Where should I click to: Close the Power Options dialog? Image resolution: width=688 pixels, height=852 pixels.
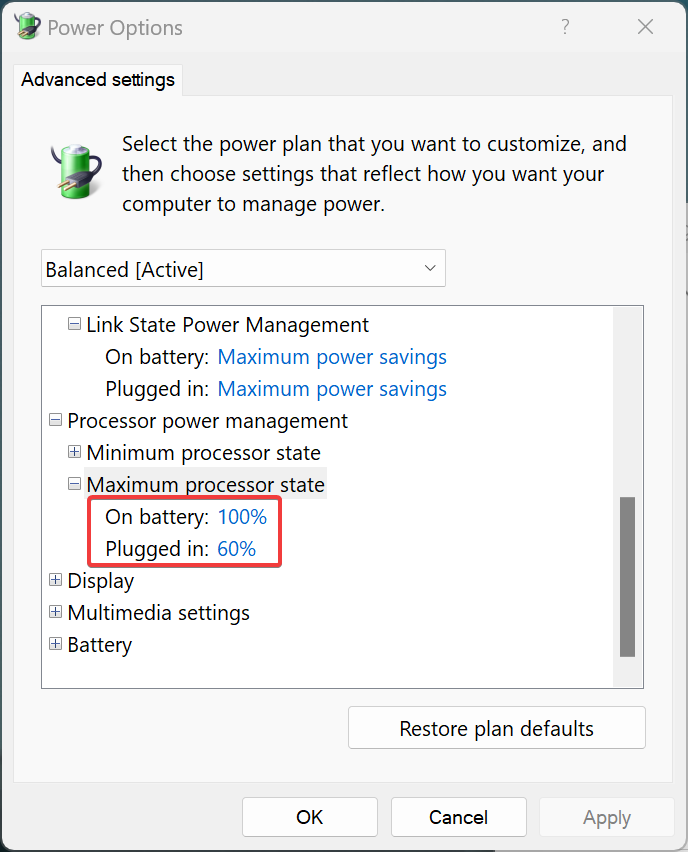(645, 27)
